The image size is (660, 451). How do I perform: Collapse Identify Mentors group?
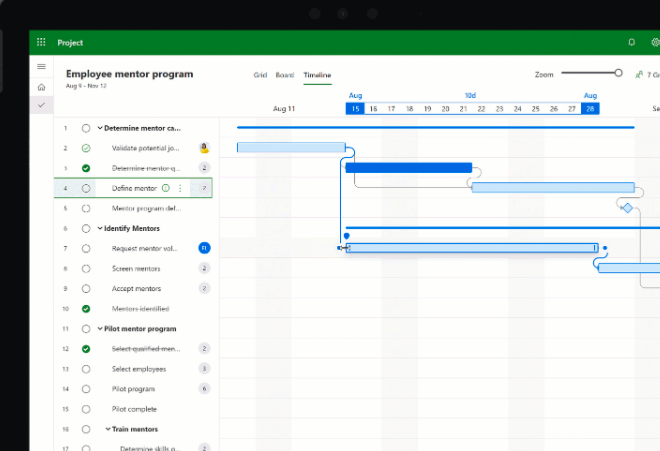coord(100,228)
